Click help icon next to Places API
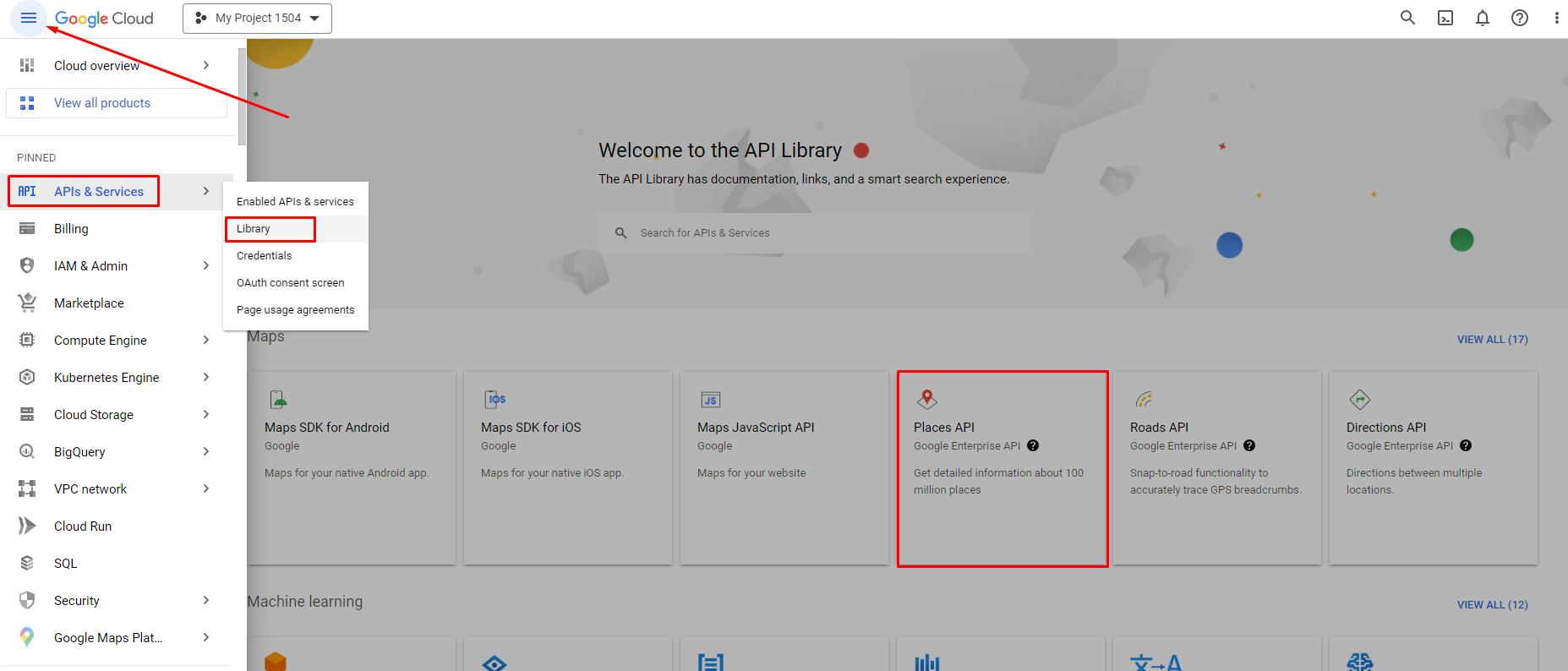This screenshot has width=1568, height=671. (x=1033, y=446)
